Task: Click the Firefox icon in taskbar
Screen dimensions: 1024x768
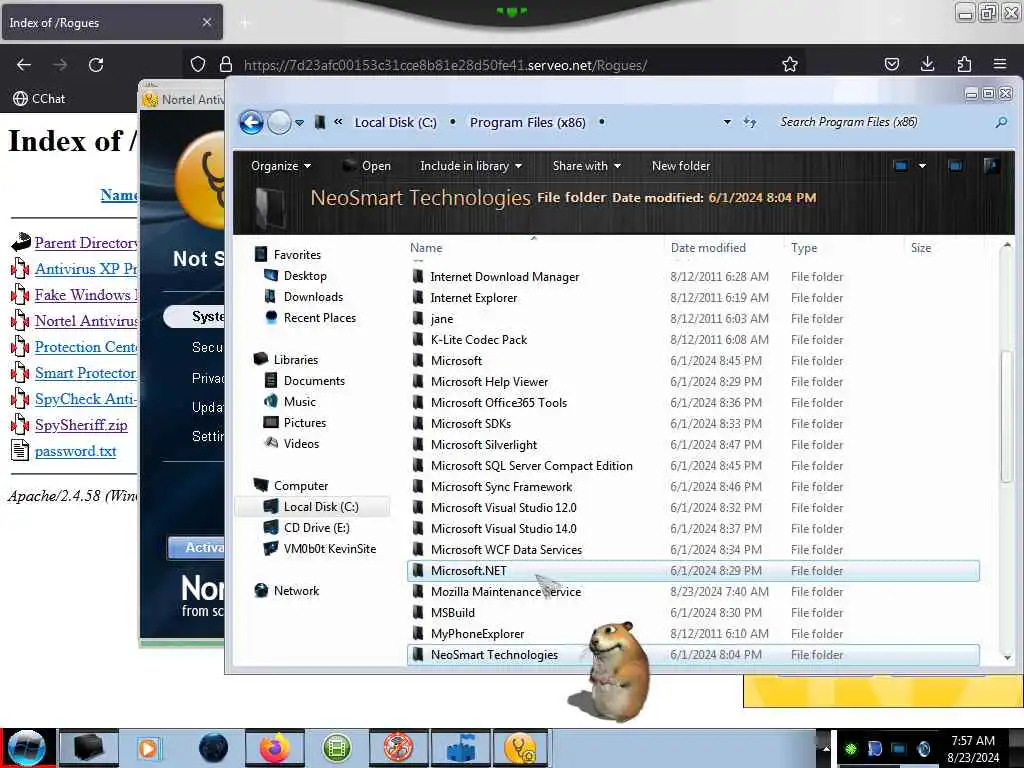Action: click(275, 748)
